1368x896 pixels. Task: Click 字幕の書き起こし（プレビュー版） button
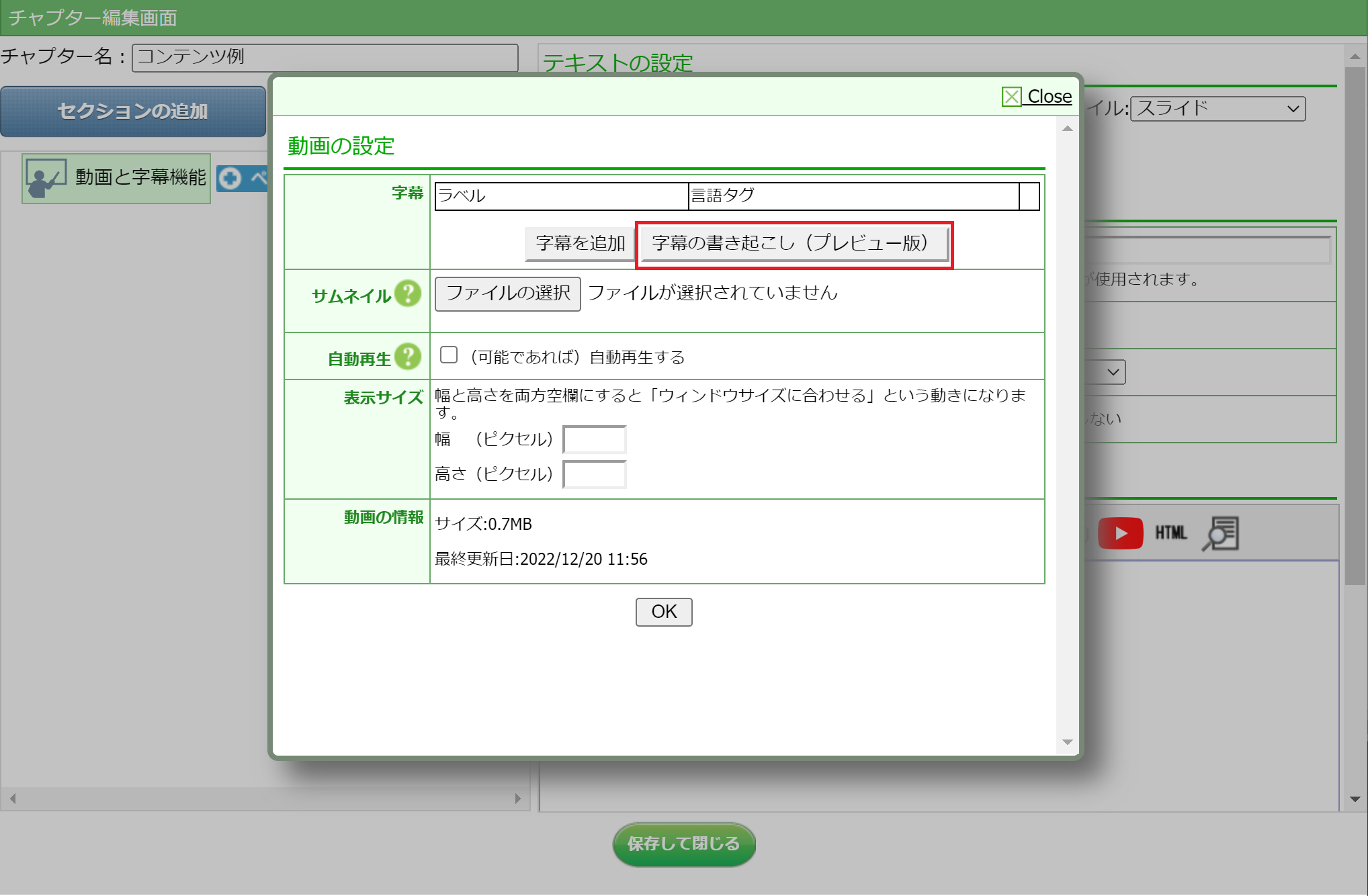[x=794, y=243]
